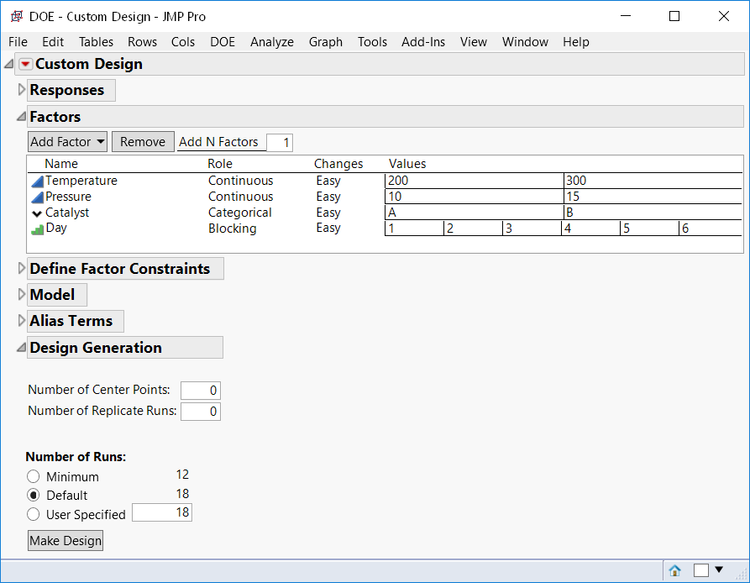Click the Continuous role for Pressure
The height and width of the screenshot is (583, 750).
(x=241, y=197)
